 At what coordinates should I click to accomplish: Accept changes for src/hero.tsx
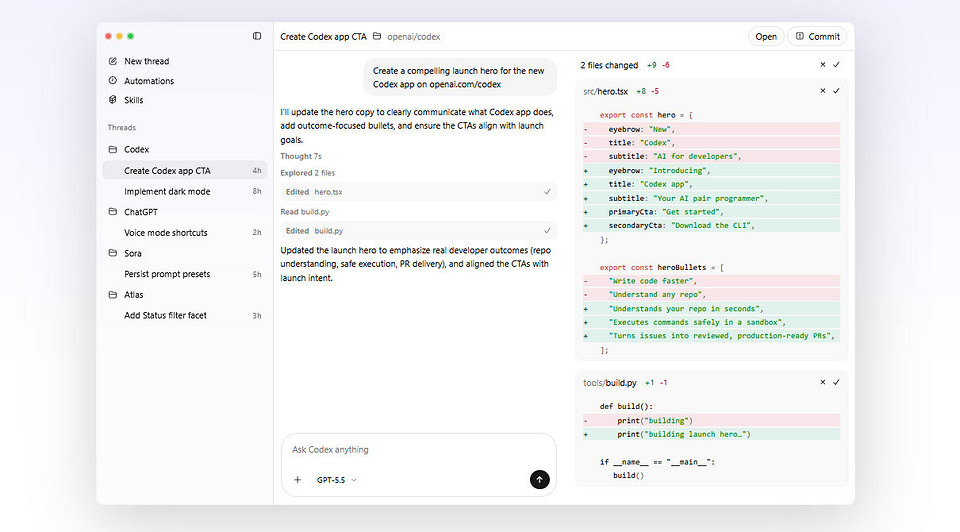(x=836, y=91)
